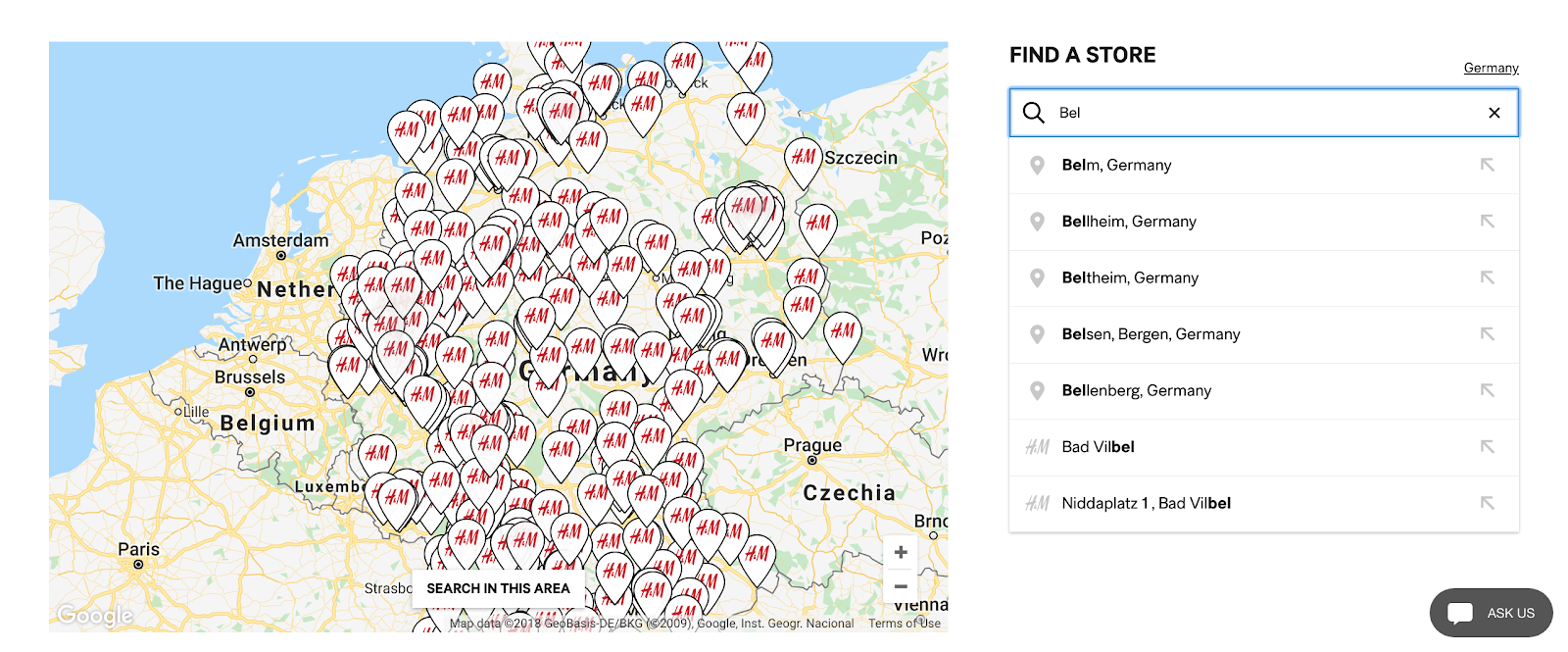
Task: Click fill-in arrow icon for Bad Vilbel row
Action: (1487, 447)
